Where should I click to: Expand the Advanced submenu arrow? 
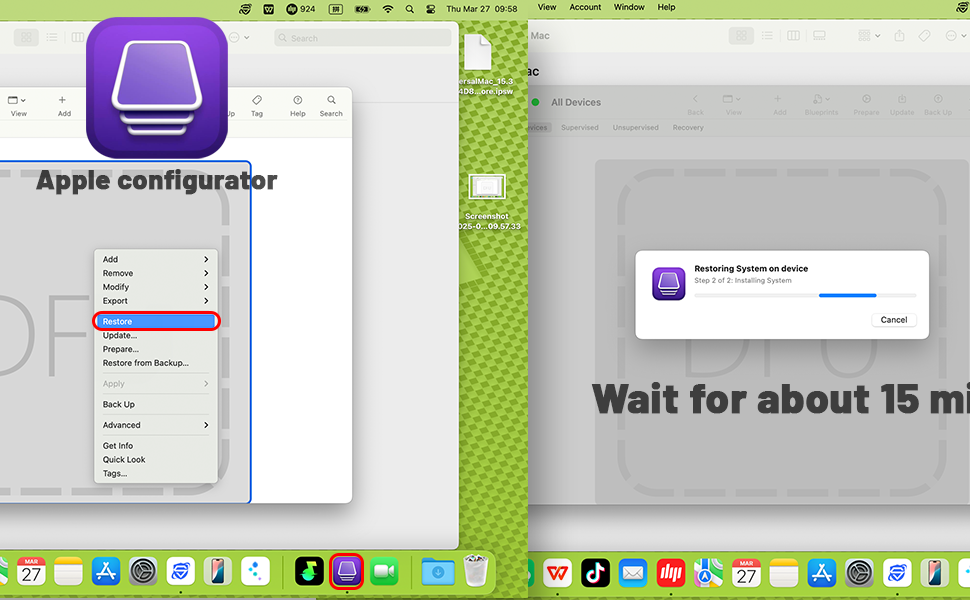(206, 425)
